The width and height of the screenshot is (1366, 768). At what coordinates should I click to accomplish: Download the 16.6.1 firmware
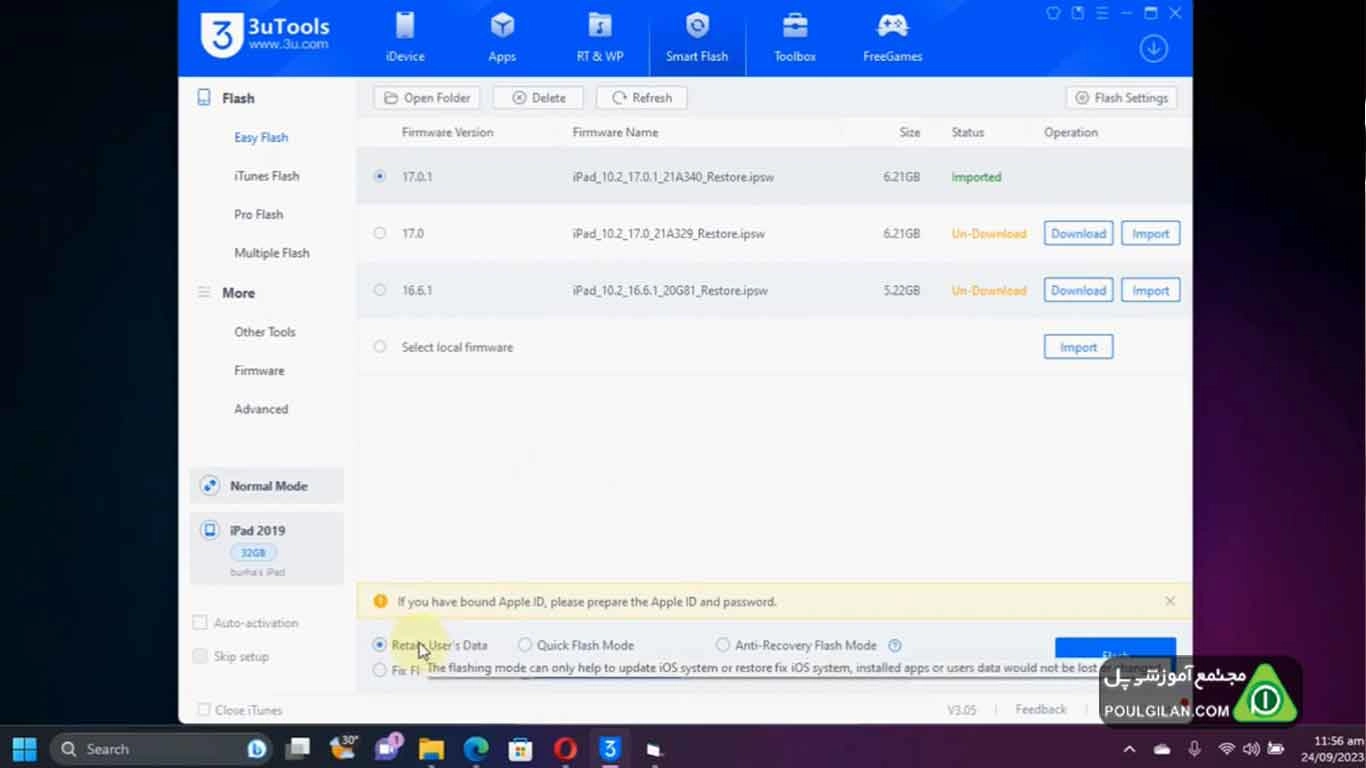[x=1078, y=290]
